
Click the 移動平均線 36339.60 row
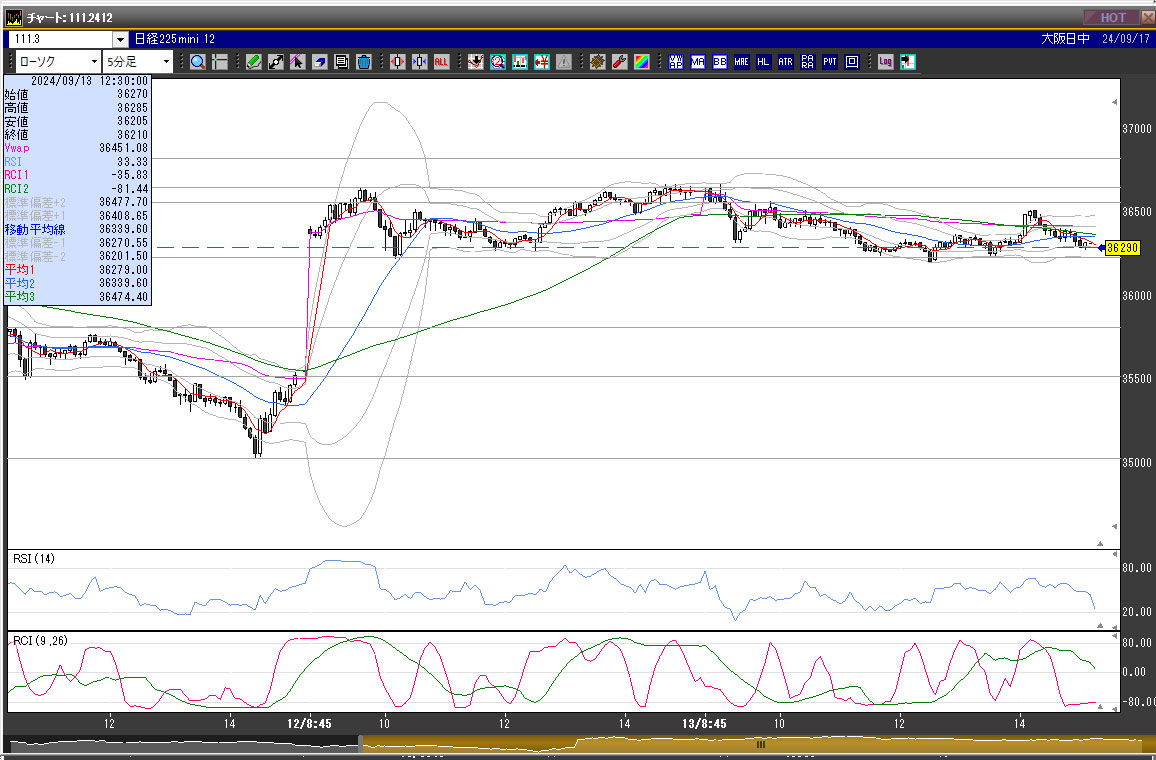[x=77, y=229]
